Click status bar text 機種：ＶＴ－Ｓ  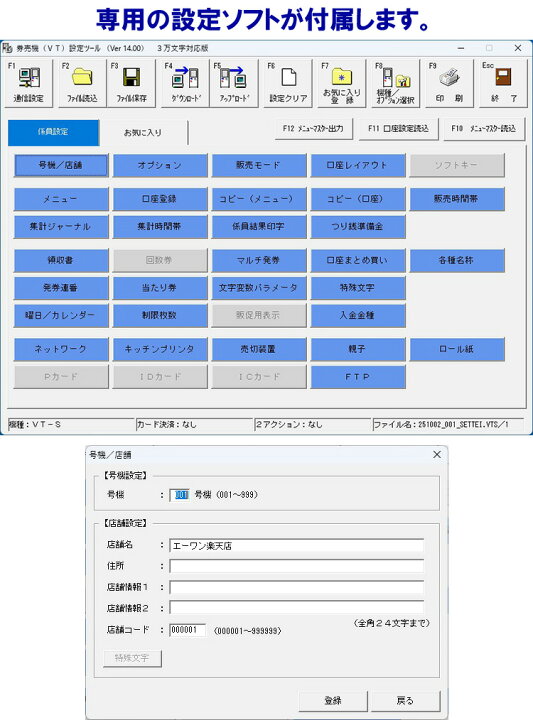click(x=35, y=425)
